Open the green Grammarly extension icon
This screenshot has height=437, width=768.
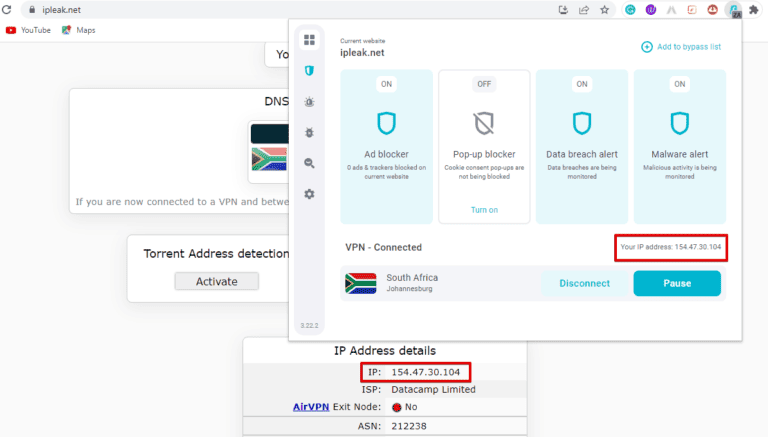630,9
